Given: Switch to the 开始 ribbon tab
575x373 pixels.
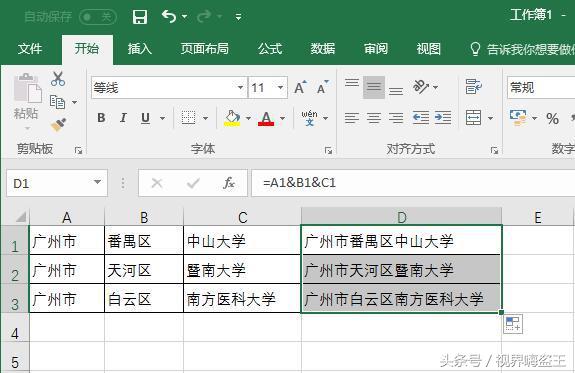Looking at the screenshot, I should (x=87, y=49).
